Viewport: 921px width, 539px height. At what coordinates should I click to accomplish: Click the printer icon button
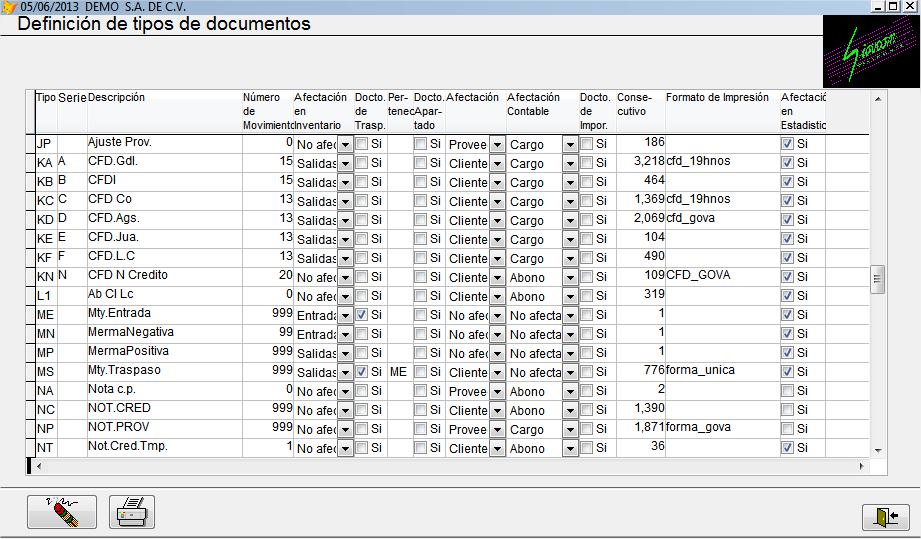132,512
